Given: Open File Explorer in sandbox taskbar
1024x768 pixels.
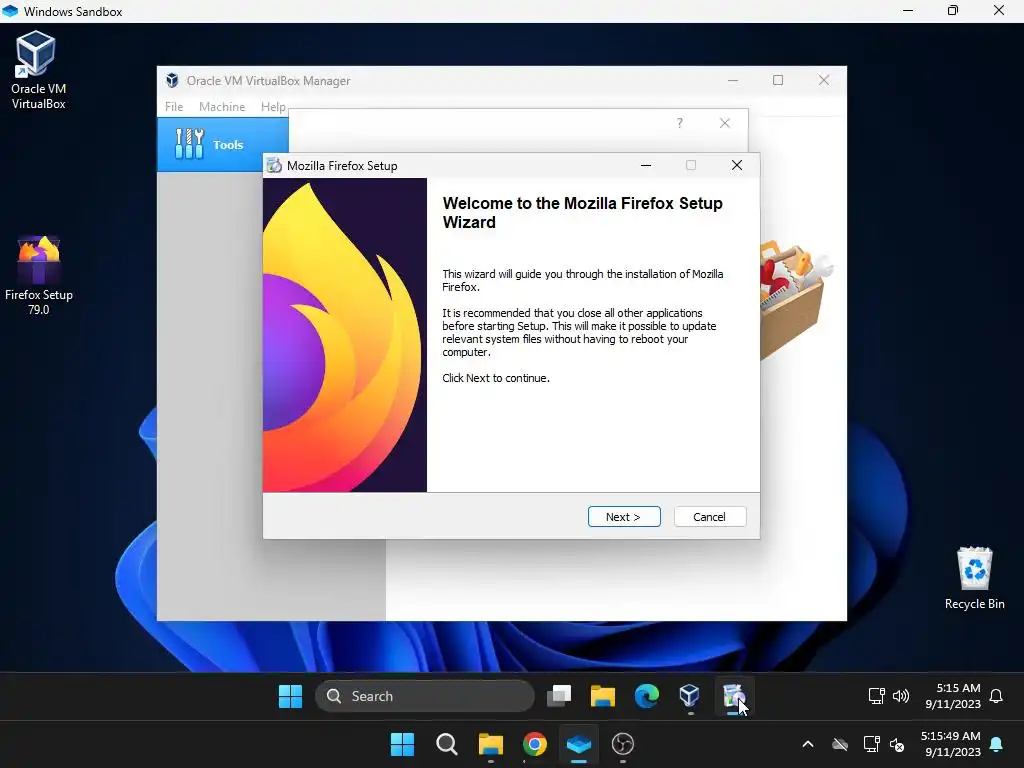Looking at the screenshot, I should (x=603, y=696).
